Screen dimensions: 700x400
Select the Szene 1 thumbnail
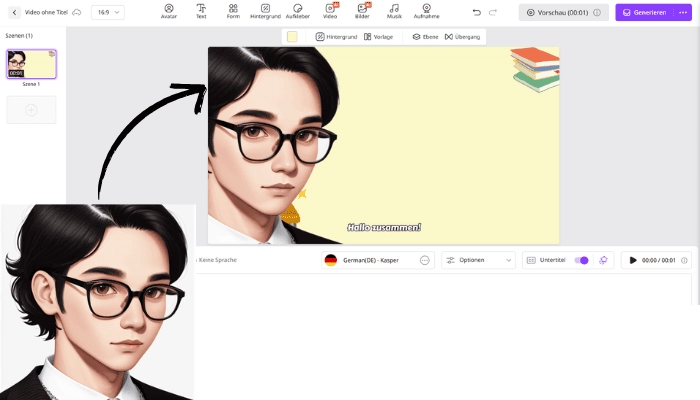(x=31, y=64)
